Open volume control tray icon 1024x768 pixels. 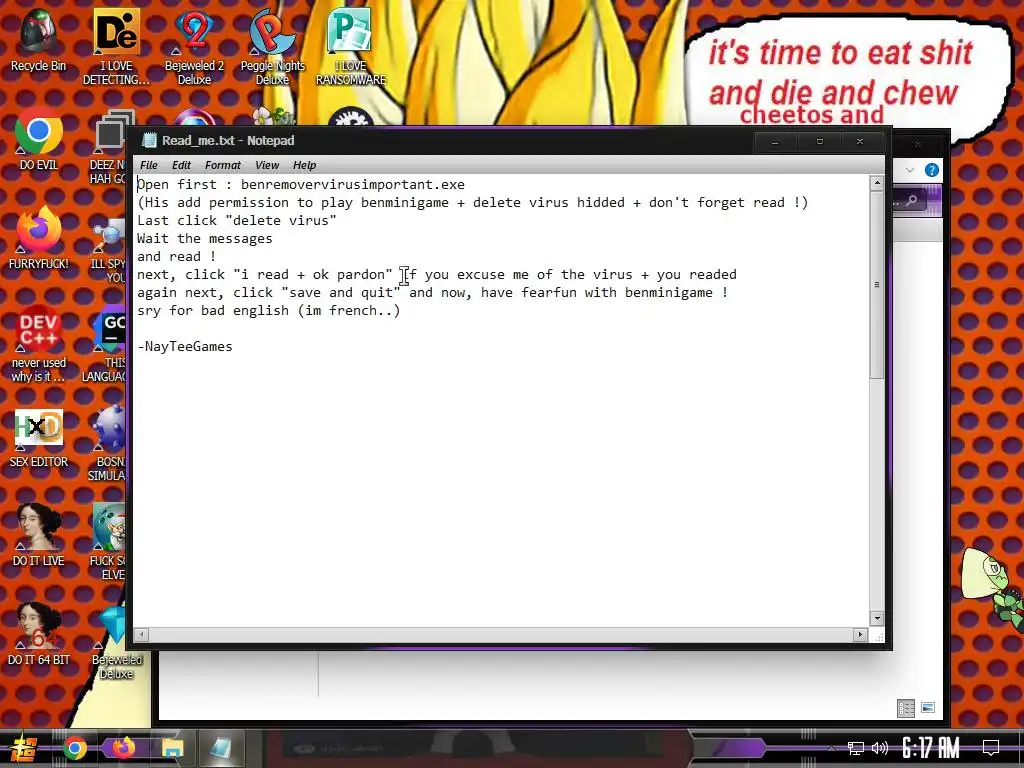tap(880, 748)
